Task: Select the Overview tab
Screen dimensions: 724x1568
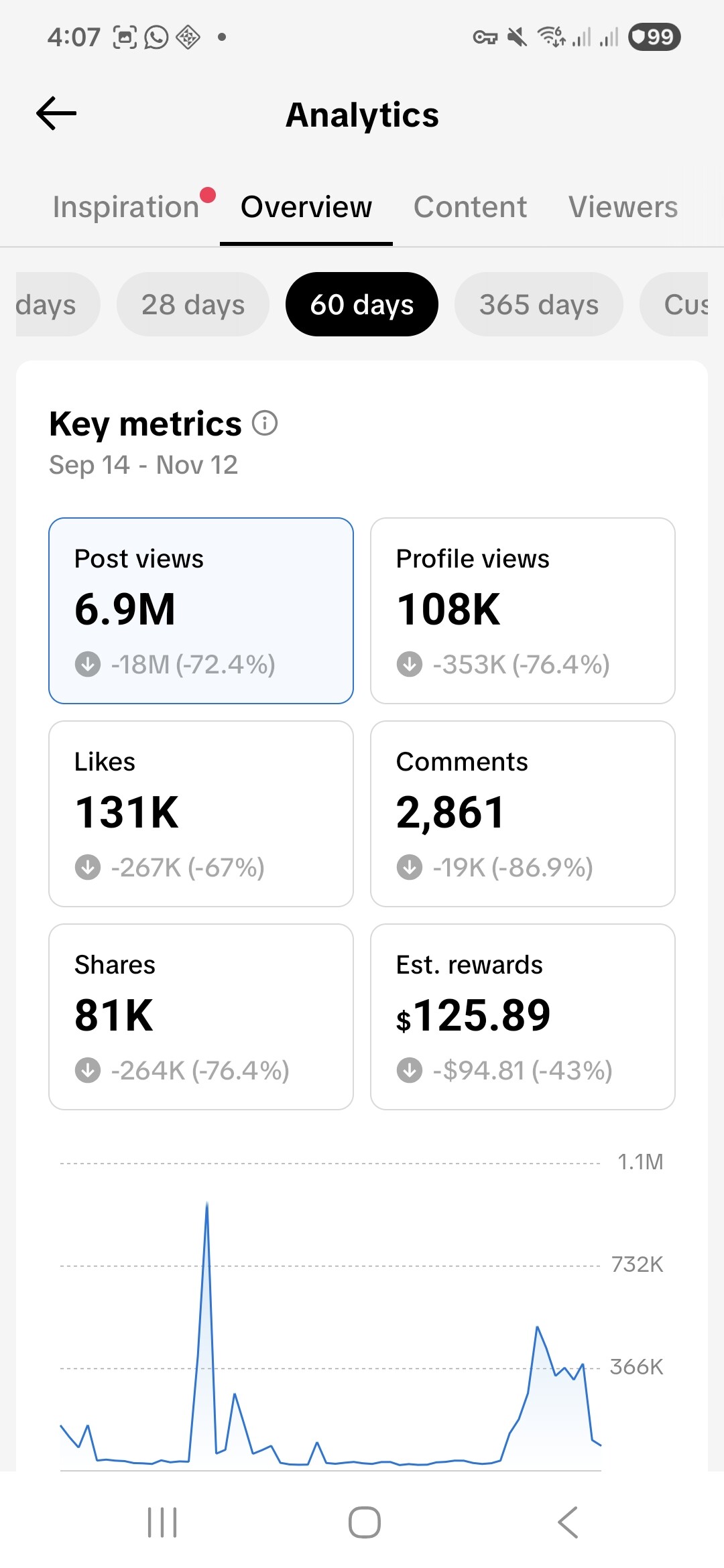Action: [306, 207]
